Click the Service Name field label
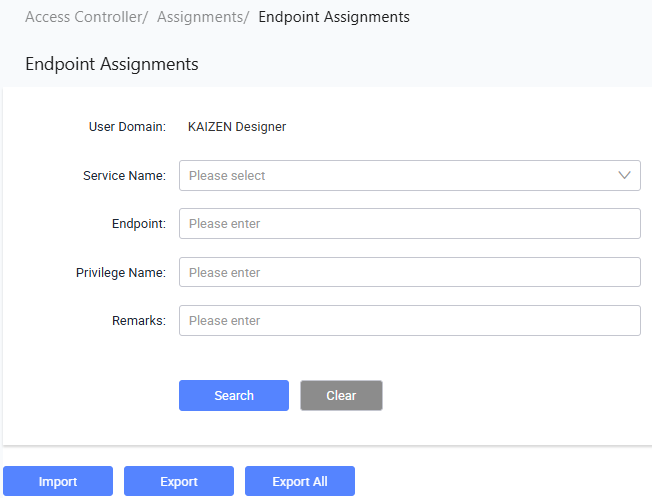Viewport: 652px width, 498px height. (x=124, y=175)
